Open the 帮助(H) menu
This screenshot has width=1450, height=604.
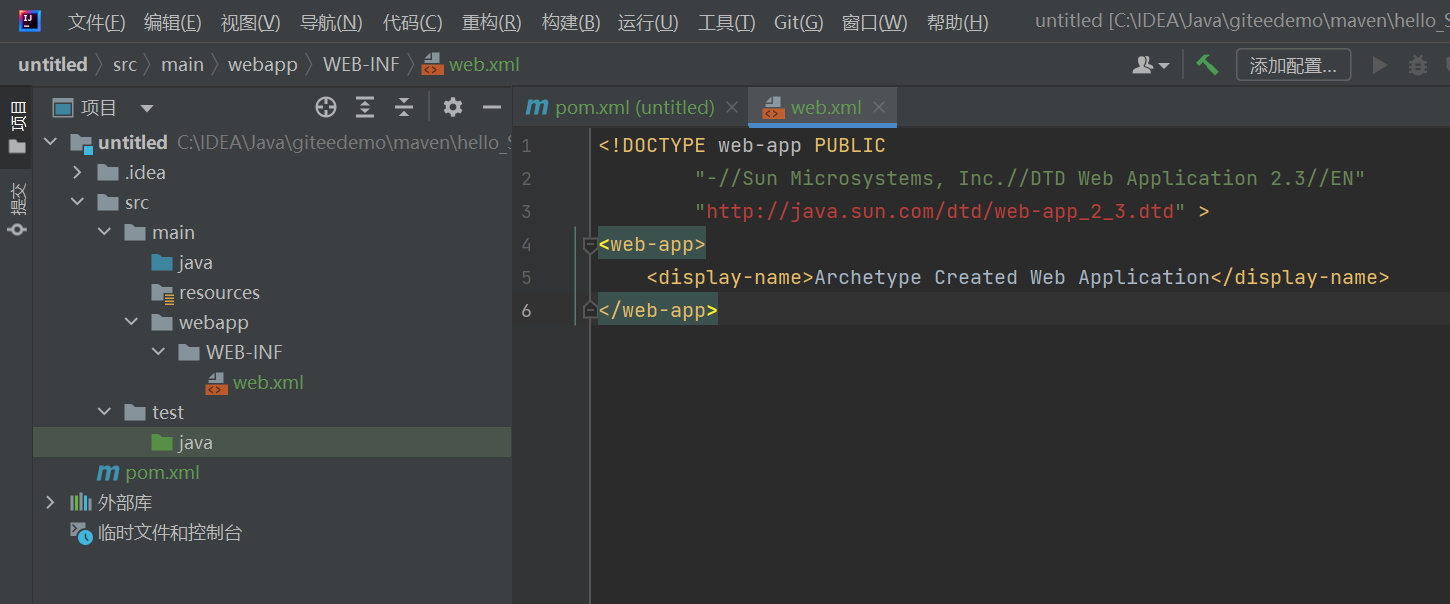pos(957,22)
